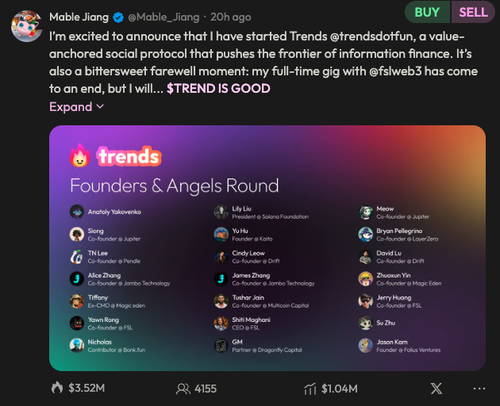Viewport: 500px width, 406px height.
Task: Click the Mable Jiang display name
Action: coord(79,17)
